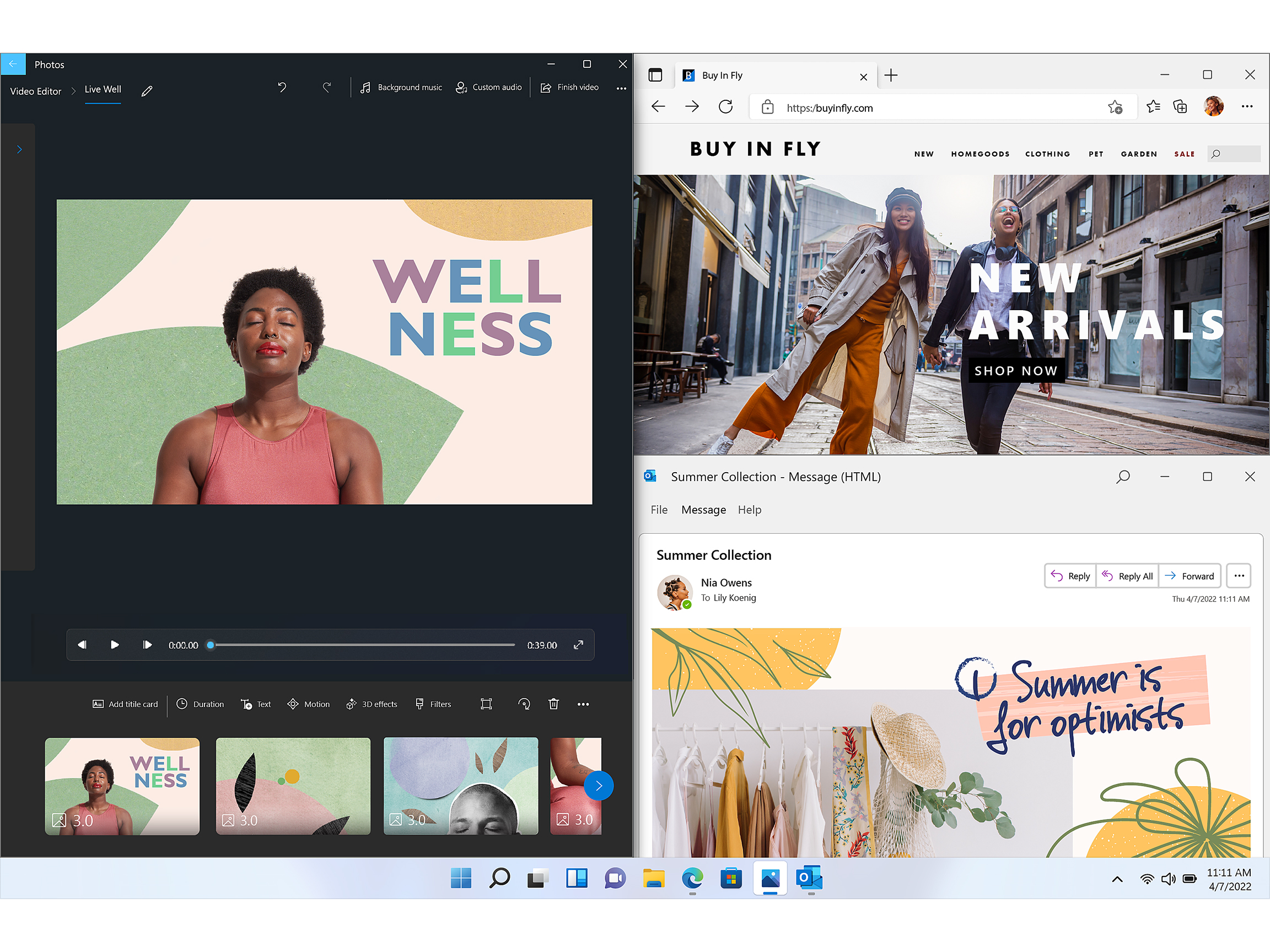Open more actions menu in email
This screenshot has height=952, width=1270.
coord(1239,576)
